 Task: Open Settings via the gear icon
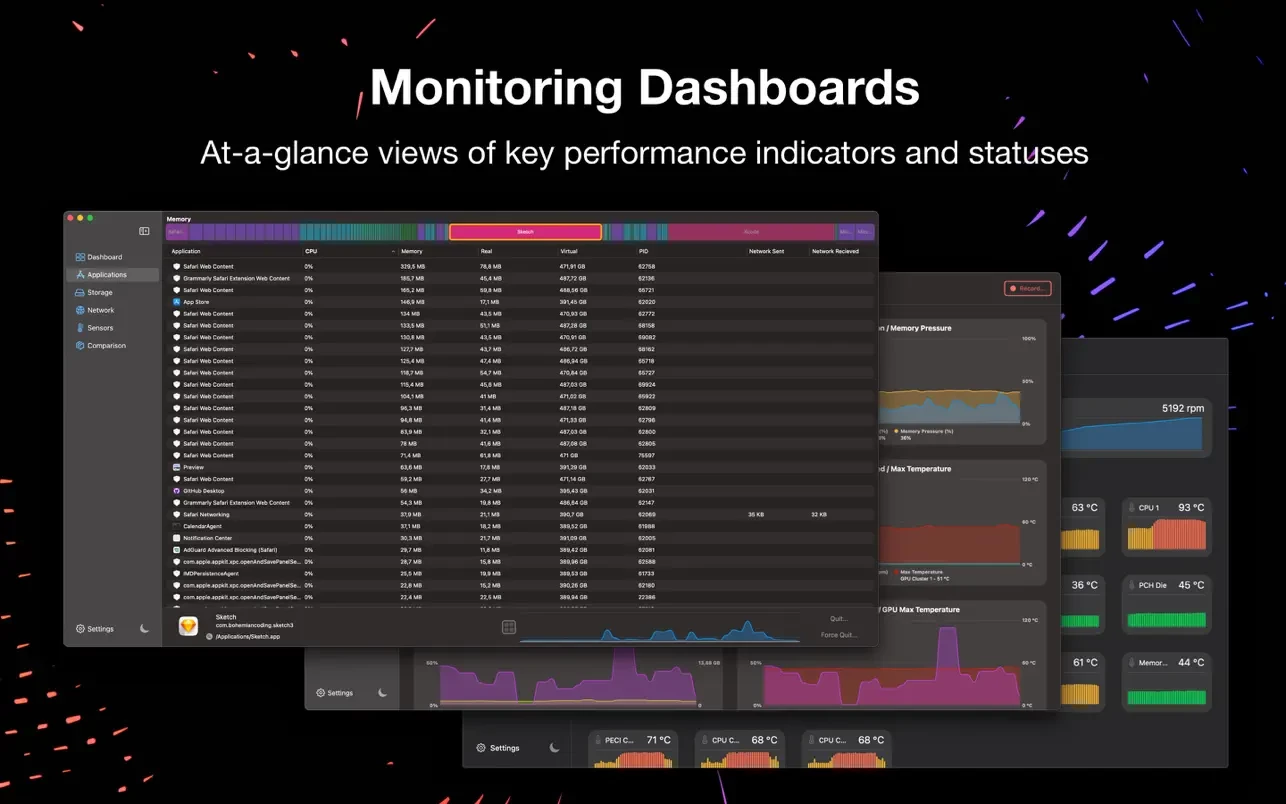[81, 629]
